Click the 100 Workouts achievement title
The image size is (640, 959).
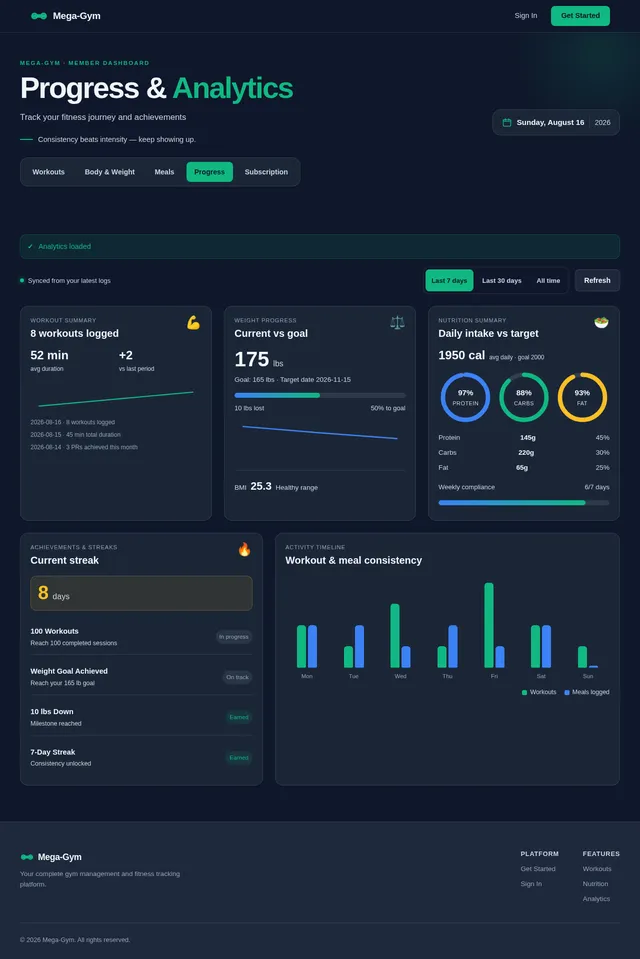point(54,631)
